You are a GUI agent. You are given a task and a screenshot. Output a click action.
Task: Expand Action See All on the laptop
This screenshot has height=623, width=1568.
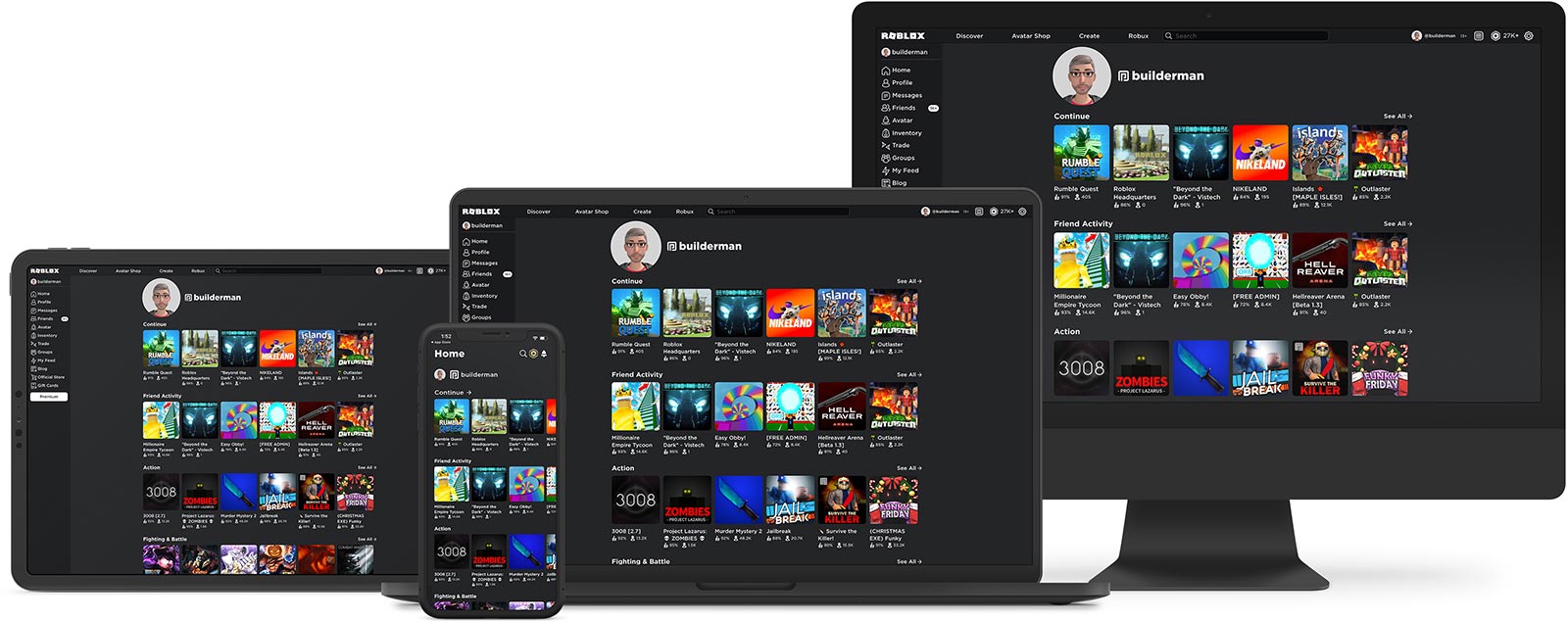(x=908, y=468)
